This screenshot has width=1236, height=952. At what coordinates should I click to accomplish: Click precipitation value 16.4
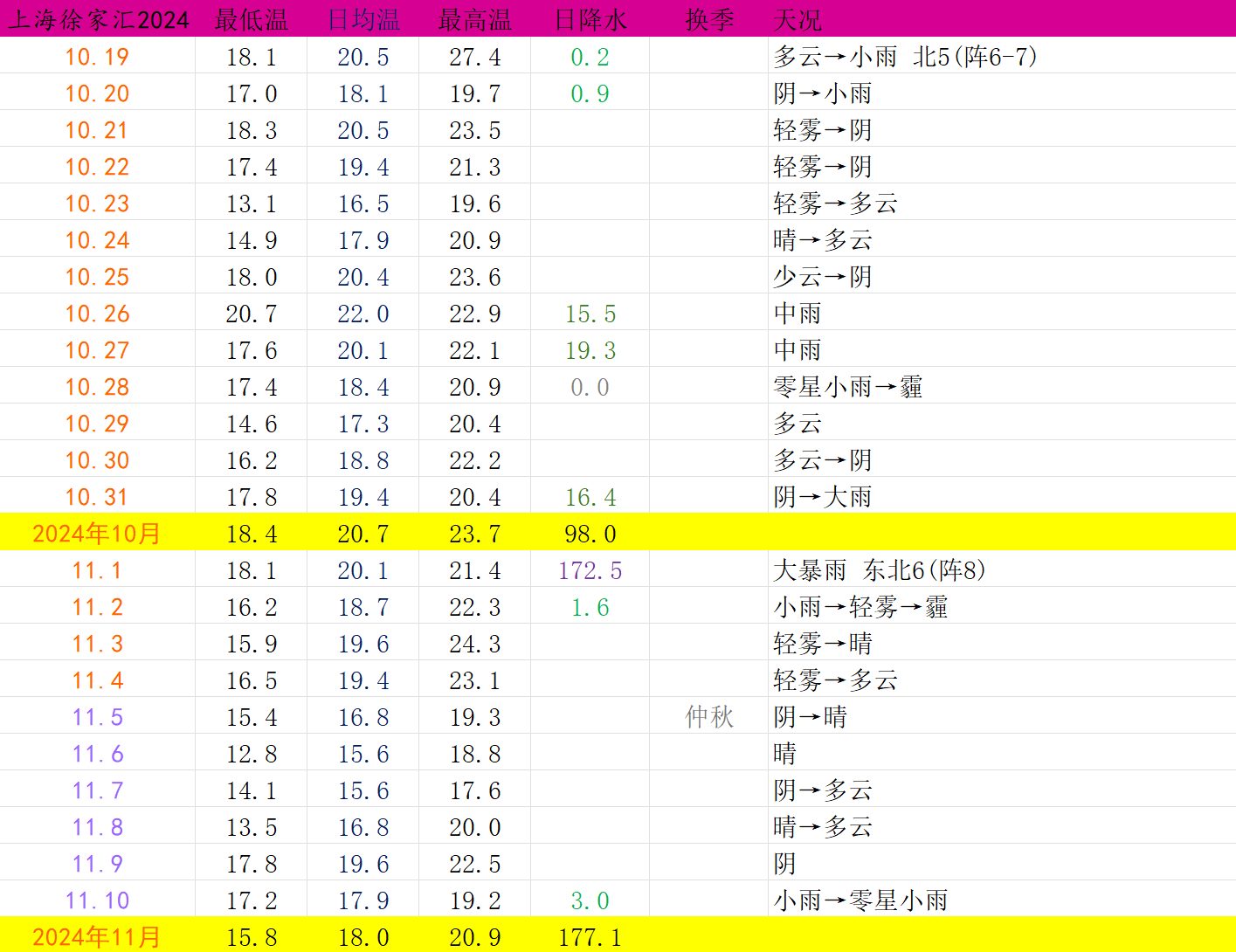pyautogui.click(x=590, y=497)
